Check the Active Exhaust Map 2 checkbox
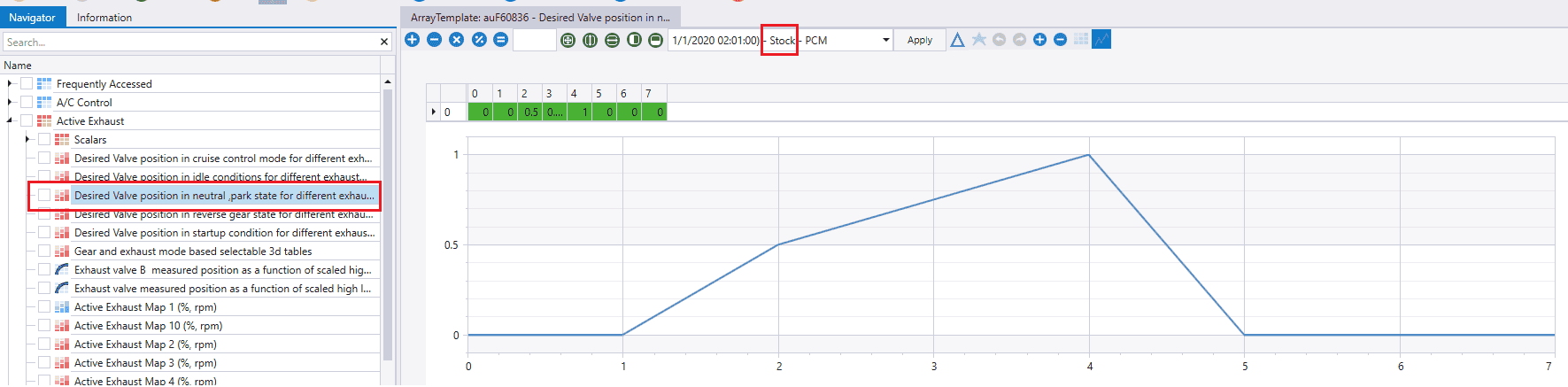This screenshot has height=387, width=1568. (x=44, y=344)
